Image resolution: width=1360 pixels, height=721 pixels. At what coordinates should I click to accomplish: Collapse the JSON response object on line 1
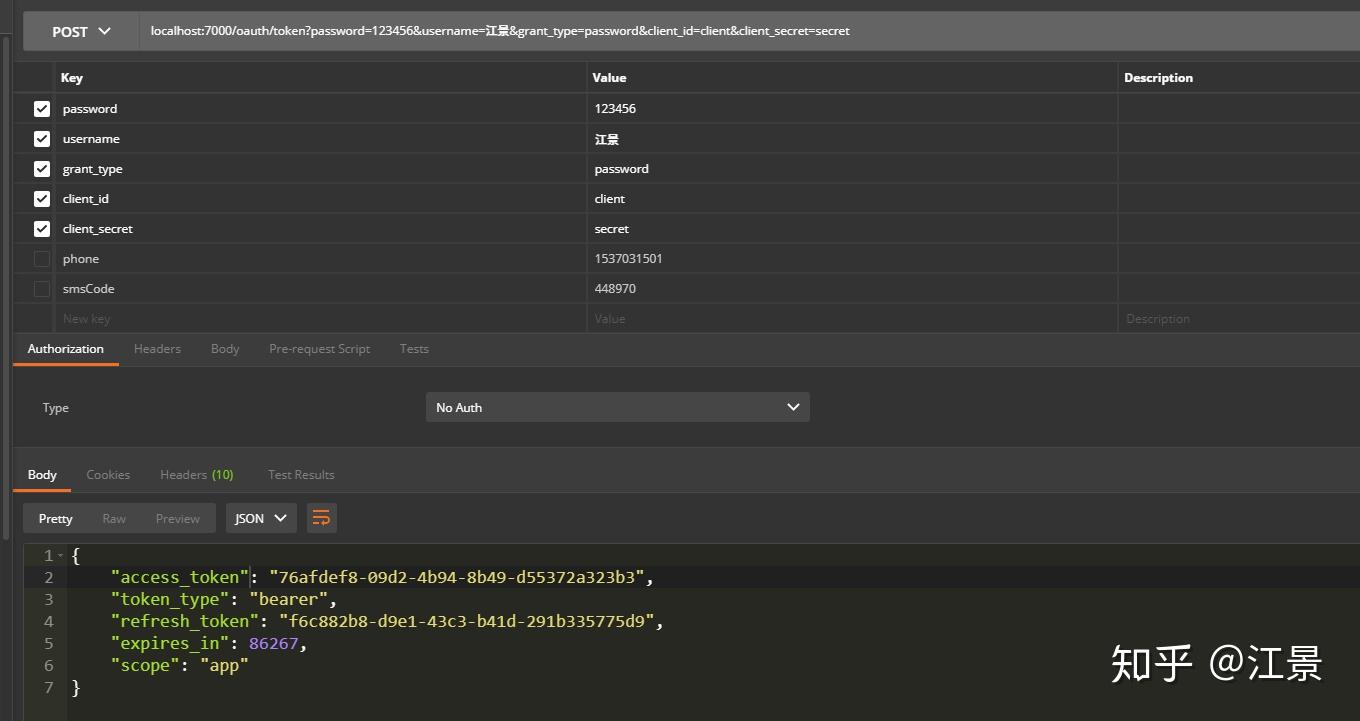coord(58,555)
